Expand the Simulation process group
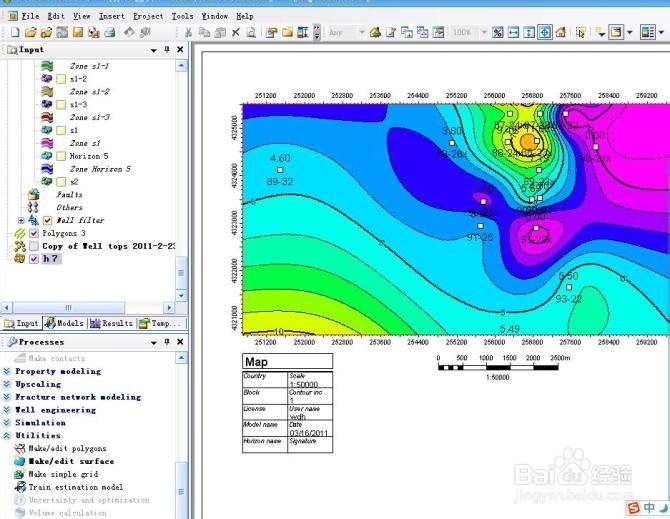The image size is (670, 519). pos(7,422)
